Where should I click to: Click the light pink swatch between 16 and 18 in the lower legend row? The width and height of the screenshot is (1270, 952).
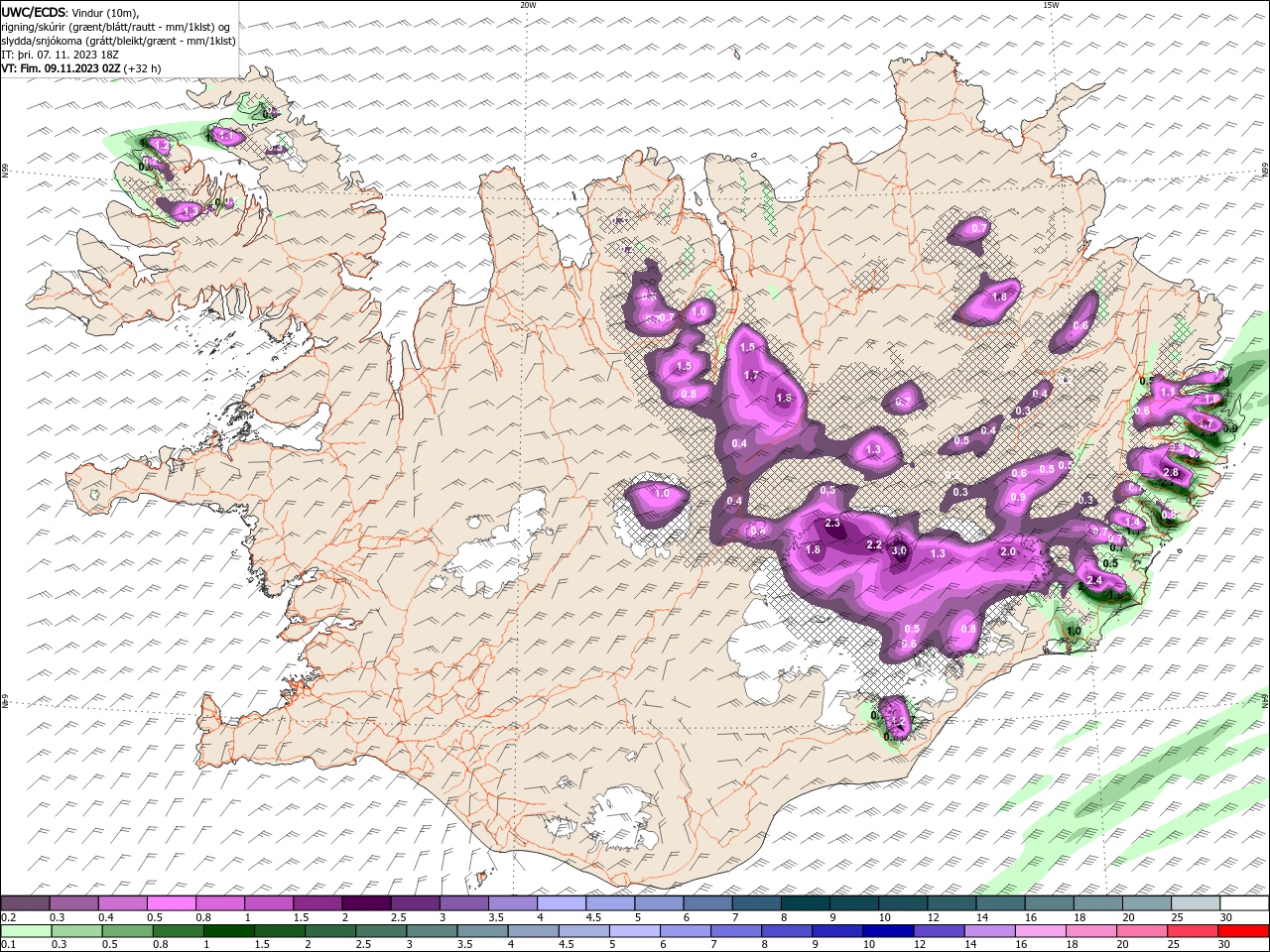click(x=1042, y=931)
